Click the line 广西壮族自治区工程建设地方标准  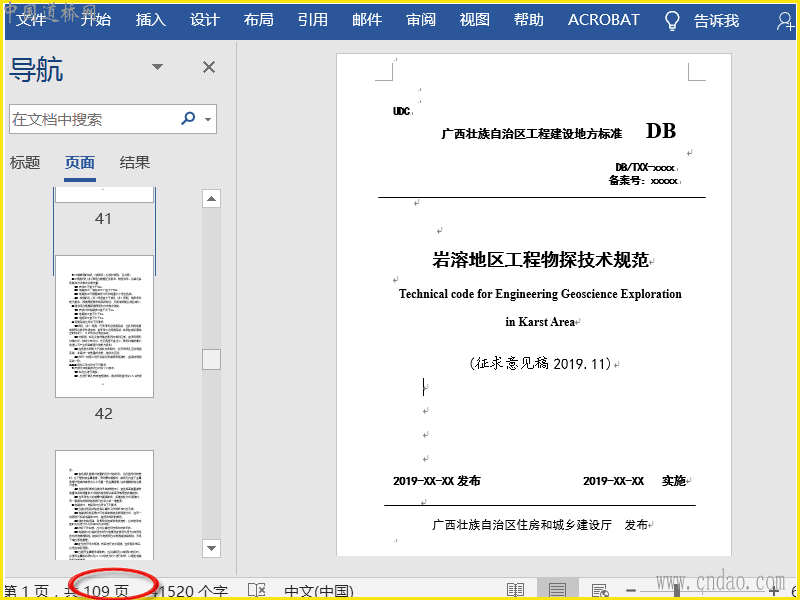[532, 134]
